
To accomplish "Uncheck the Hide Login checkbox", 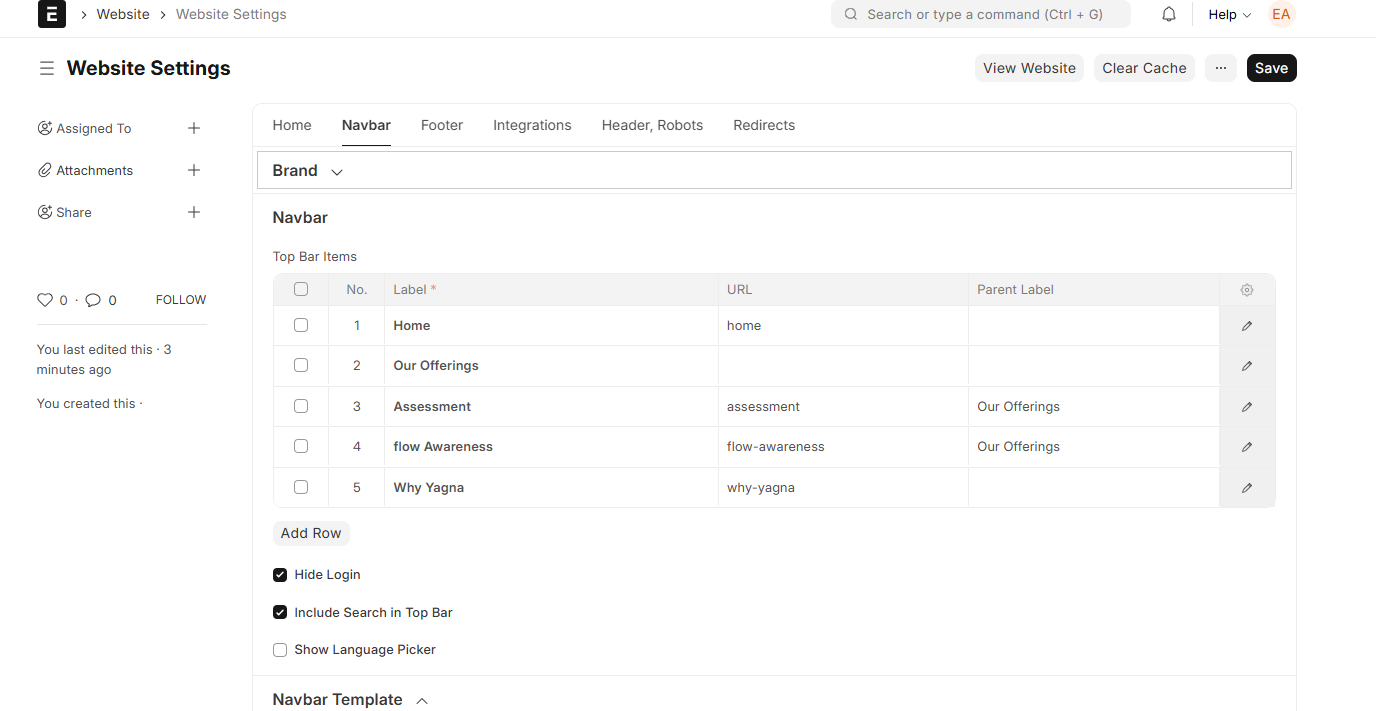I will pos(280,575).
